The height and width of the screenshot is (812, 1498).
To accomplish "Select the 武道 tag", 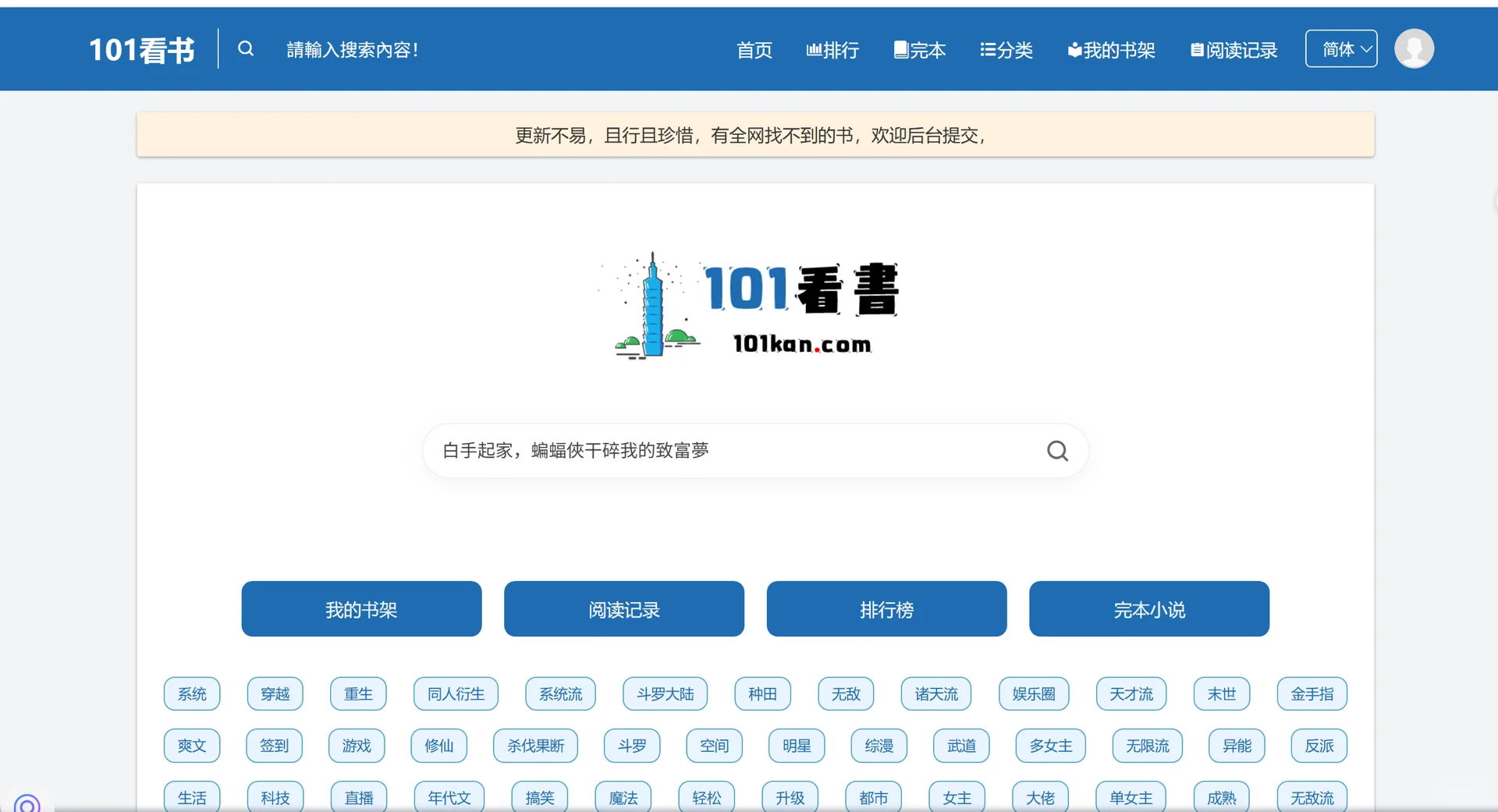I will tap(961, 746).
